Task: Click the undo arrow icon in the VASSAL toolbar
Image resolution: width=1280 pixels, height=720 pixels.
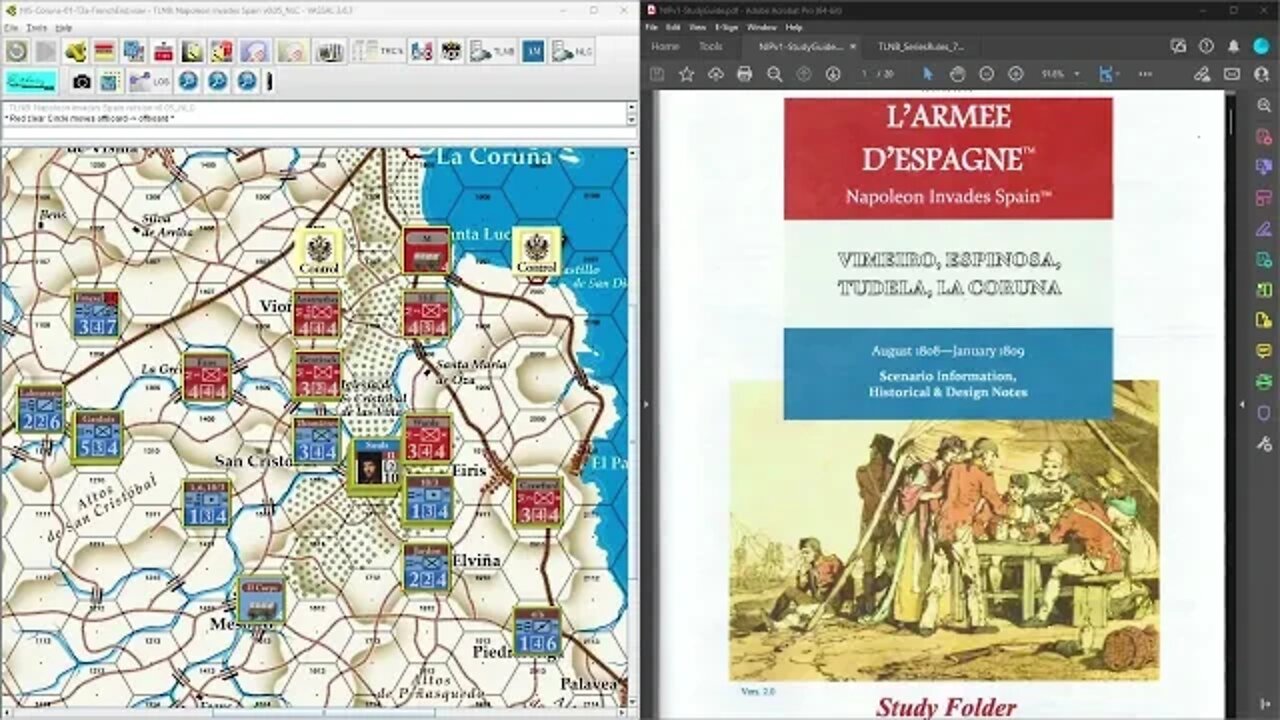Action: [x=17, y=51]
